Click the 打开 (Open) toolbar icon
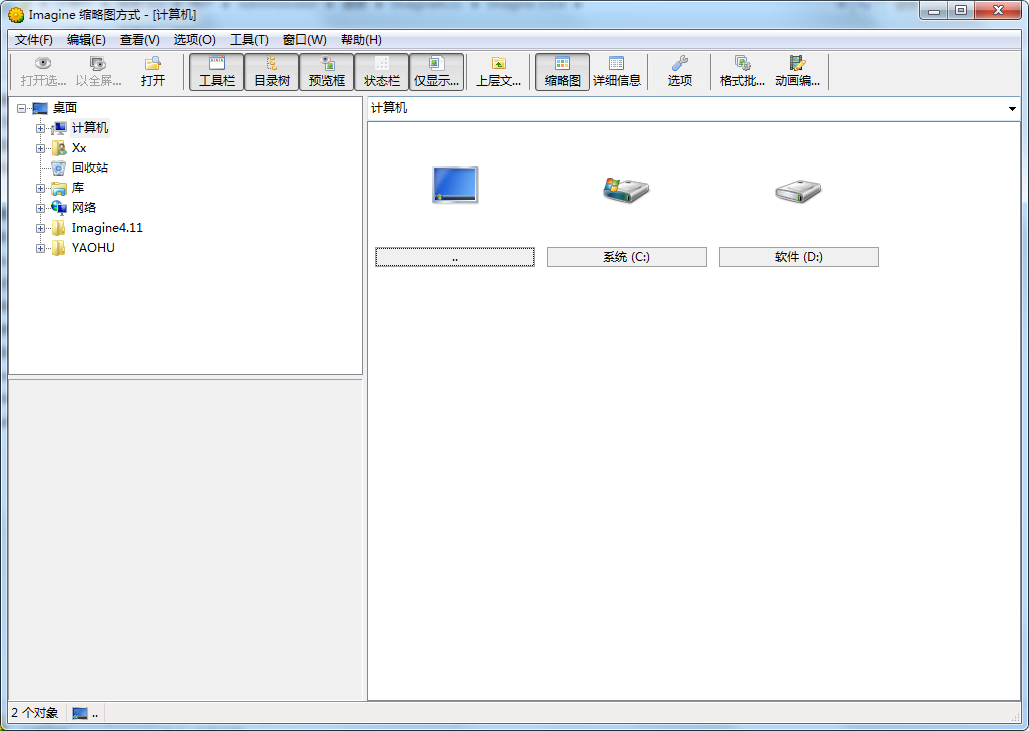The image size is (1029, 731). pos(153,71)
